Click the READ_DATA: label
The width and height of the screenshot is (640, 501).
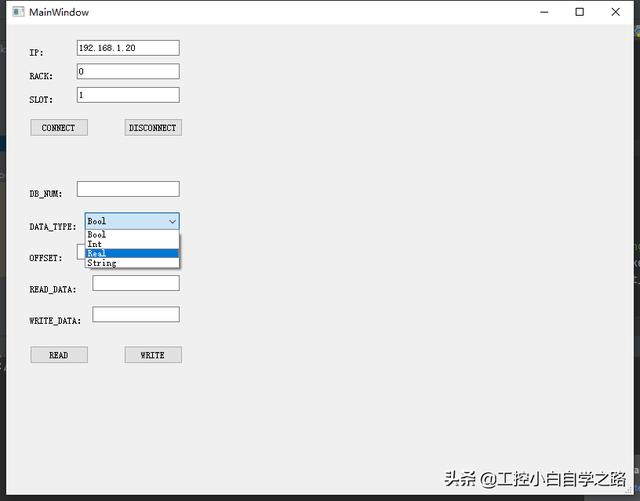click(53, 289)
